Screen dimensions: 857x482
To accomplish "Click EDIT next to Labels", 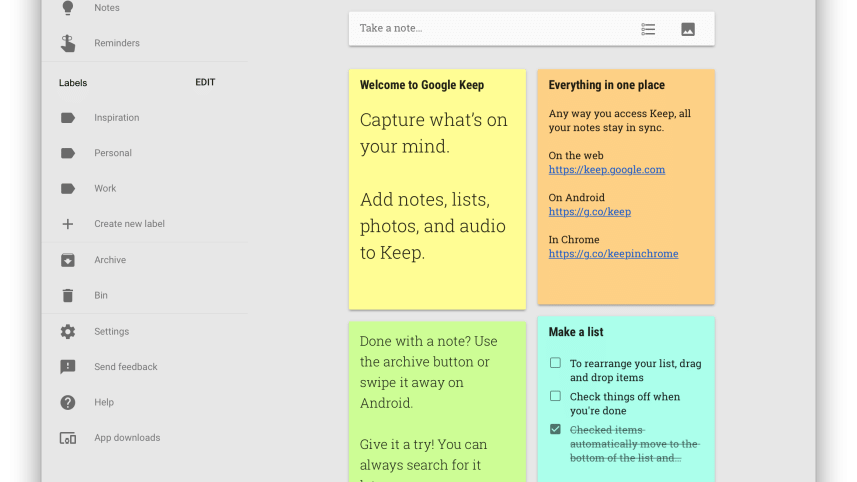I will pyautogui.click(x=205, y=83).
